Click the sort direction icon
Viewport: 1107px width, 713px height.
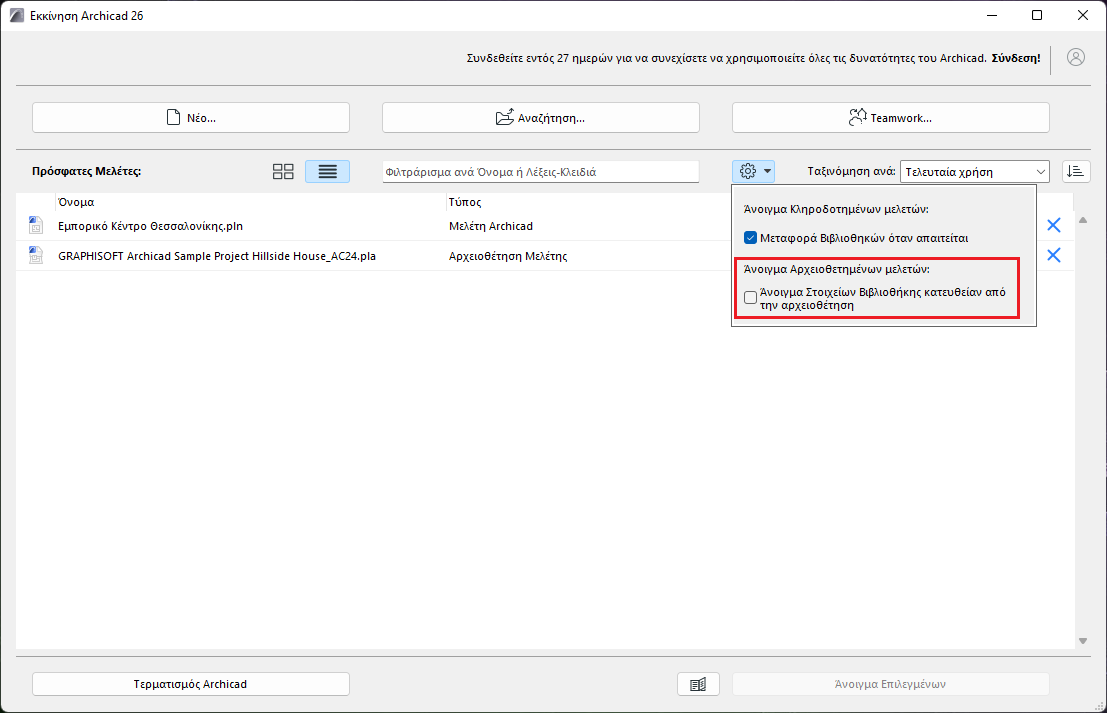click(x=1076, y=171)
